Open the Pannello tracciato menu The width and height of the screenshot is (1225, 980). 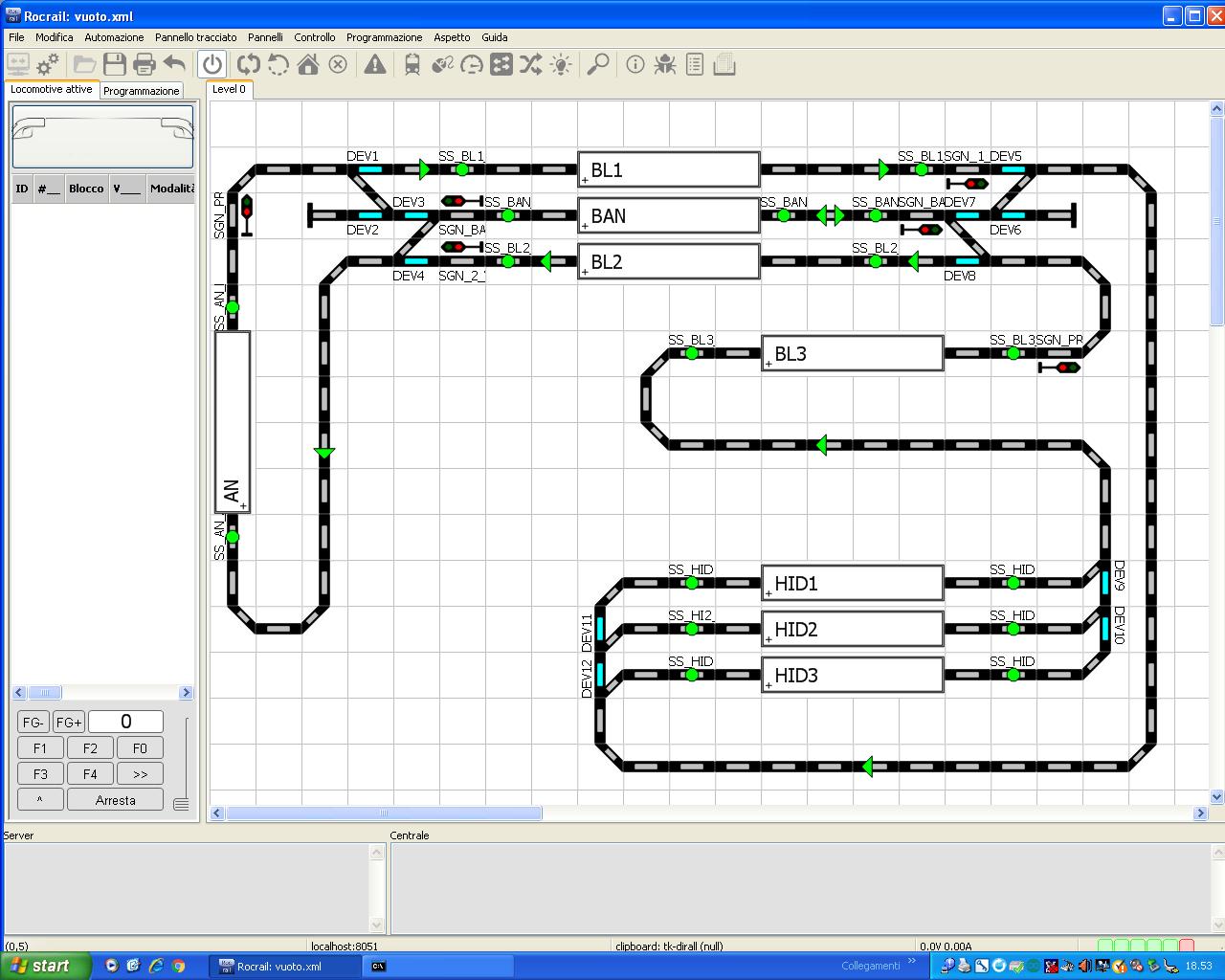pyautogui.click(x=196, y=37)
